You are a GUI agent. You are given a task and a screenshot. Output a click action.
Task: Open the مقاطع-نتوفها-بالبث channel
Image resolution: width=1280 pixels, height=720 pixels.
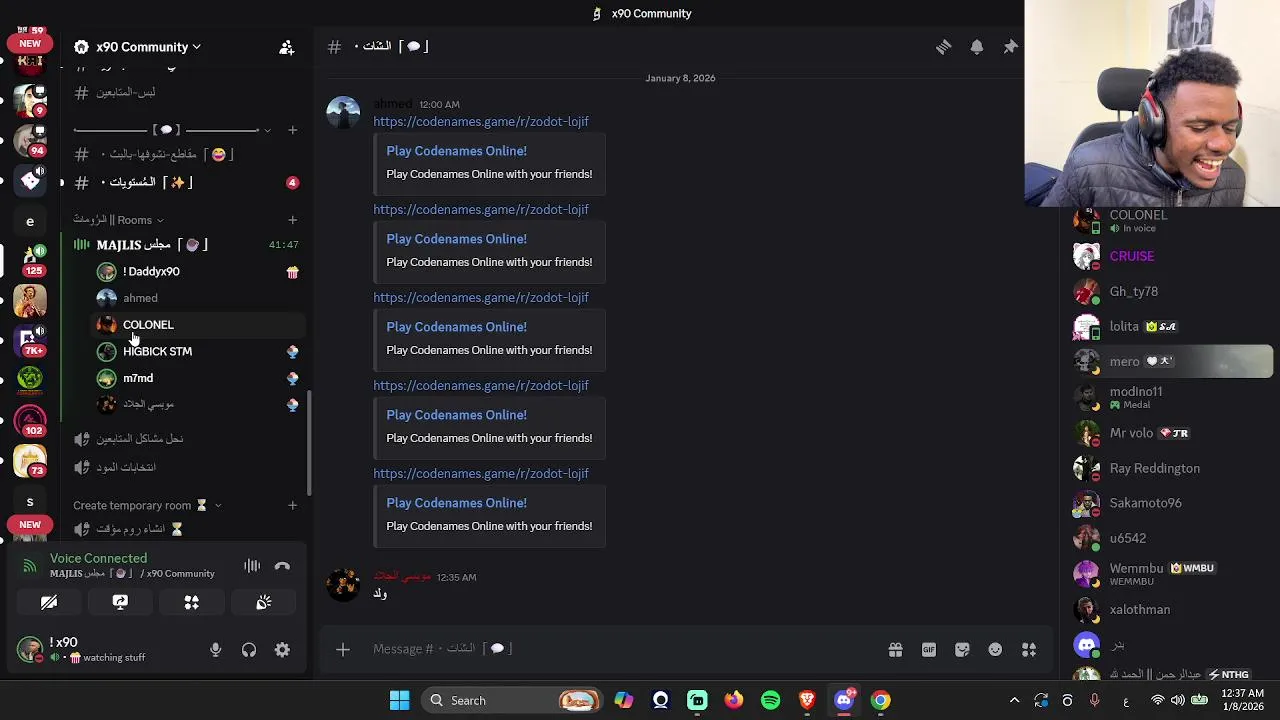click(186, 154)
